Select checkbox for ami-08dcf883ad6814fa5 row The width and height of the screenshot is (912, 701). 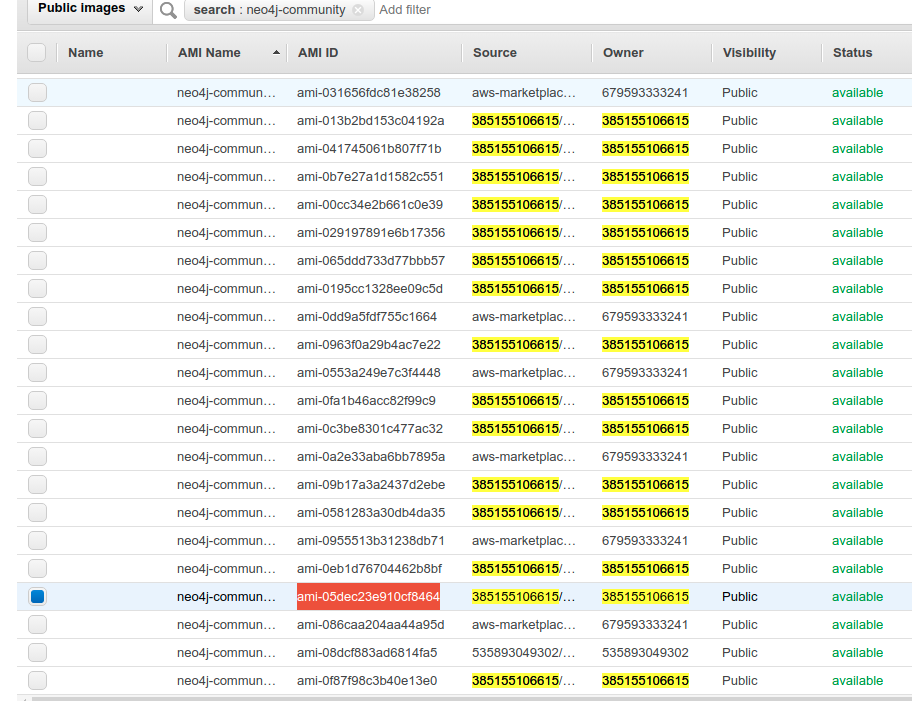37,653
